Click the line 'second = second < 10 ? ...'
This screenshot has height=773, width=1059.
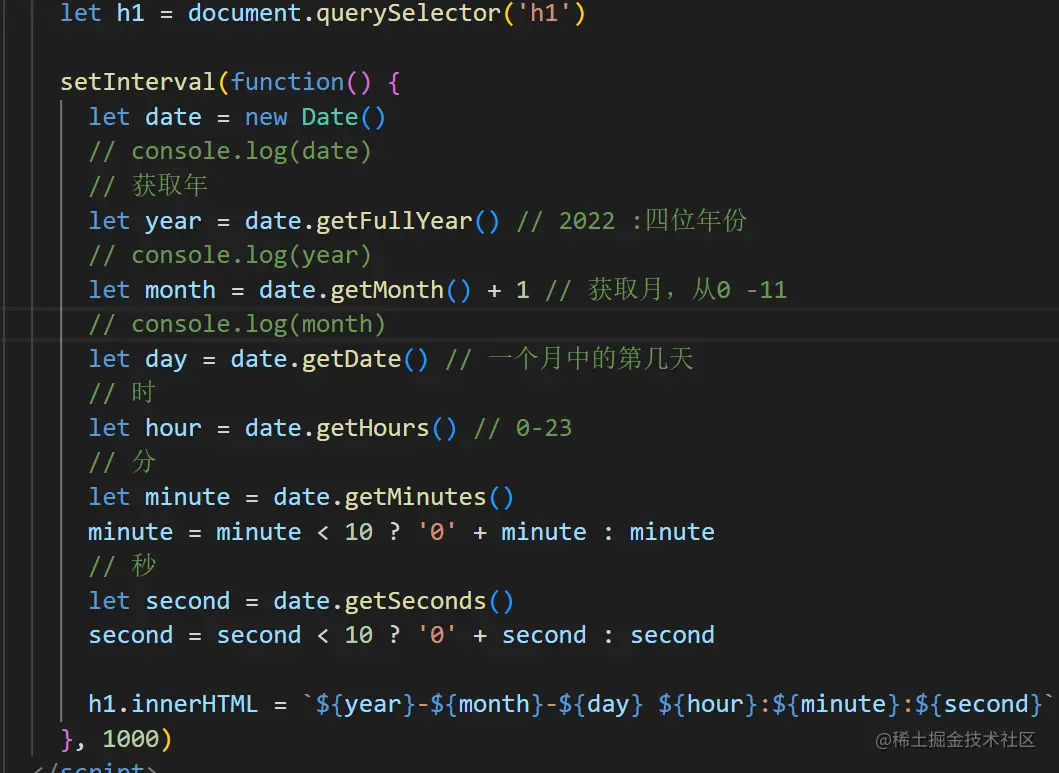point(401,635)
